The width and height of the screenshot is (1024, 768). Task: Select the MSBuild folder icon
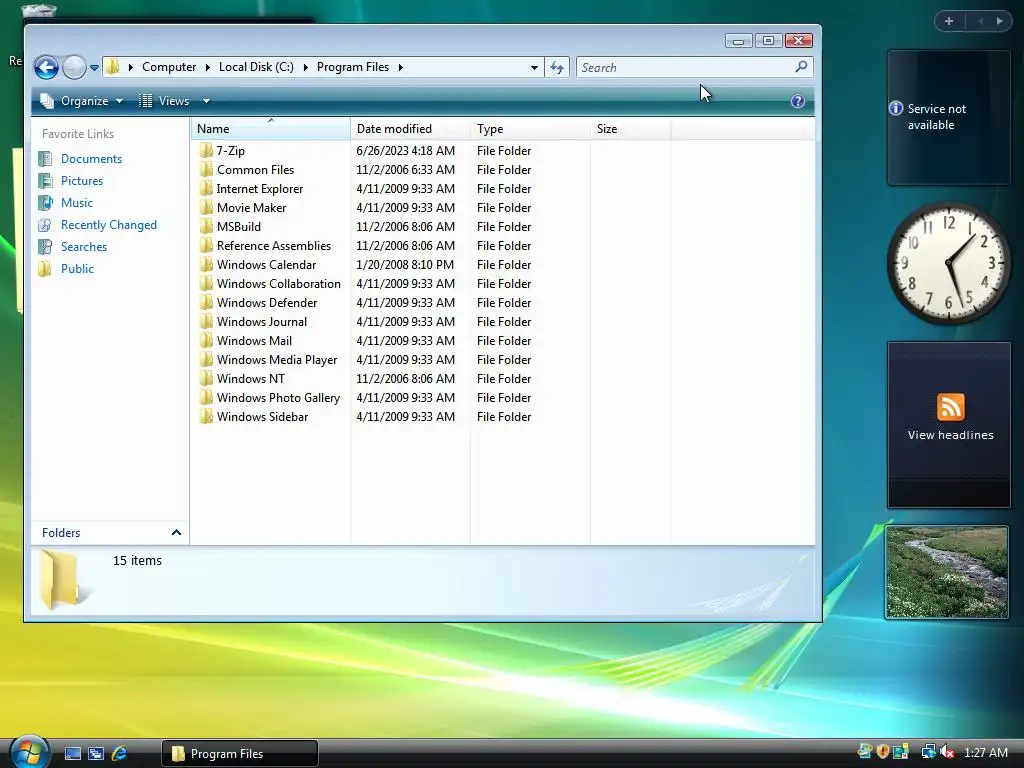[x=206, y=226]
